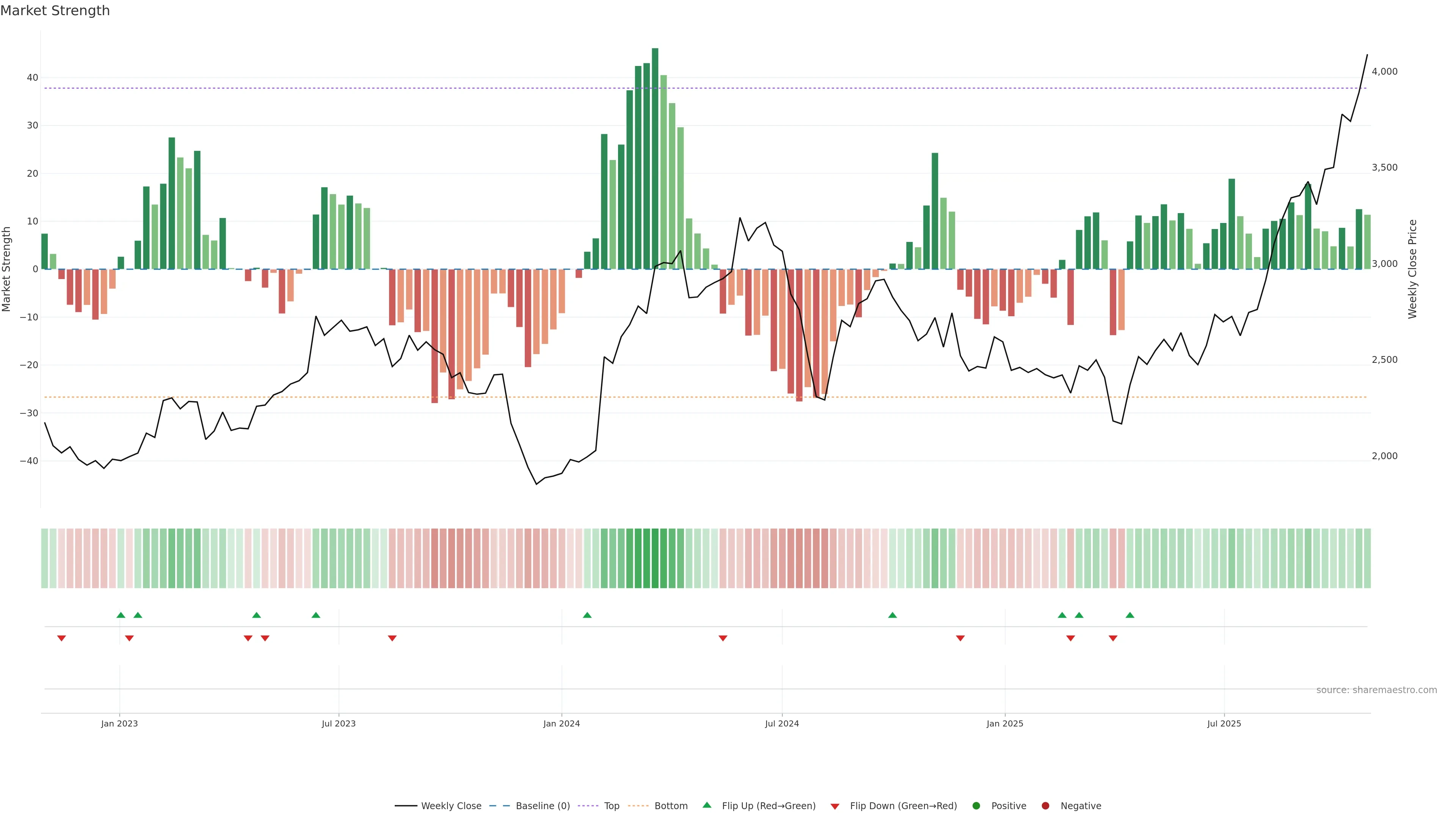Viewport: 1456px width, 819px height.
Task: Select the flip-up triangle just after Jan 2024
Action: tap(587, 615)
